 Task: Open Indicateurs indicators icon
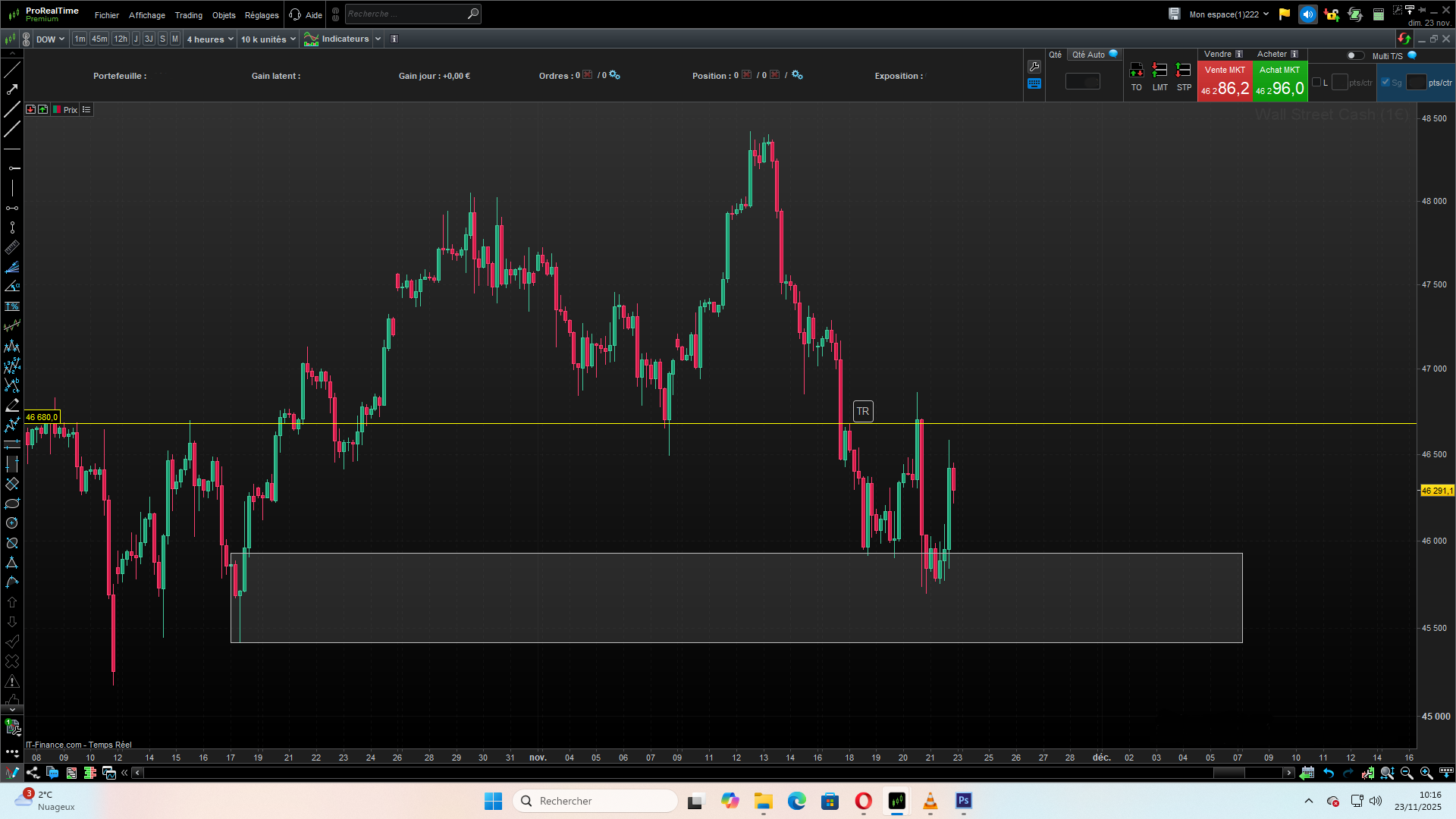click(311, 39)
